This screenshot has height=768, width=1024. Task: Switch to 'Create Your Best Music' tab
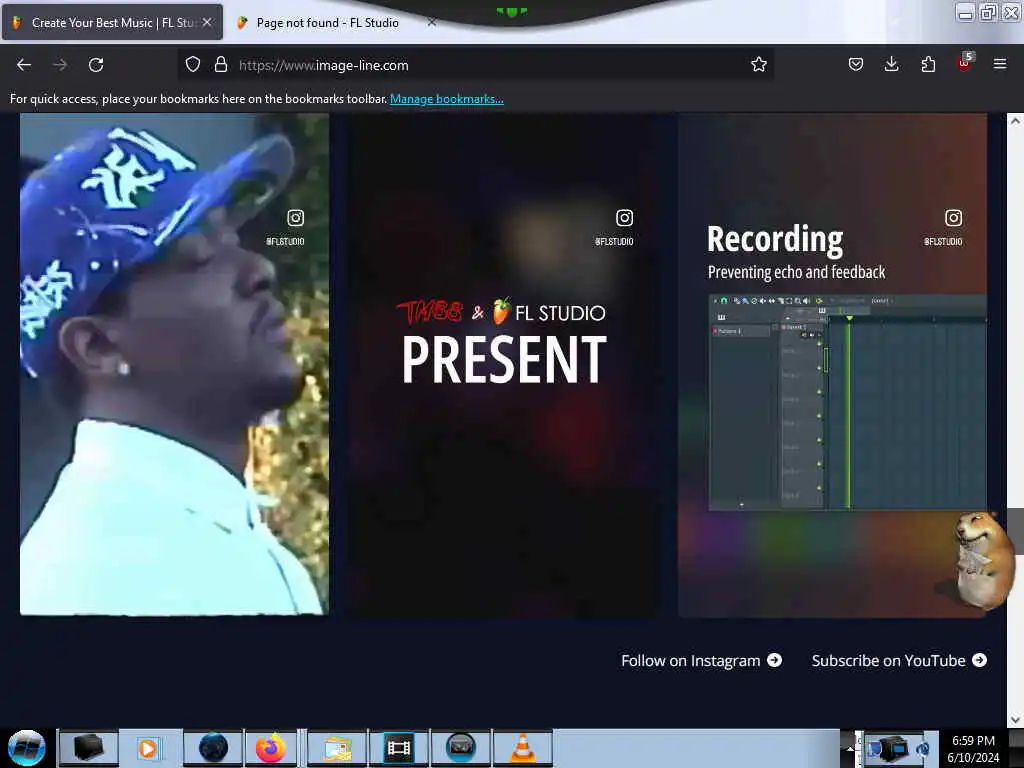coord(112,22)
